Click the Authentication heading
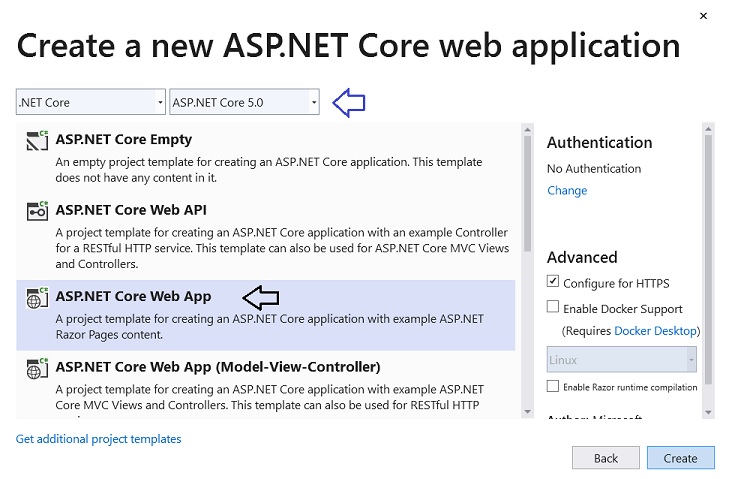The image size is (729, 479). (599, 142)
